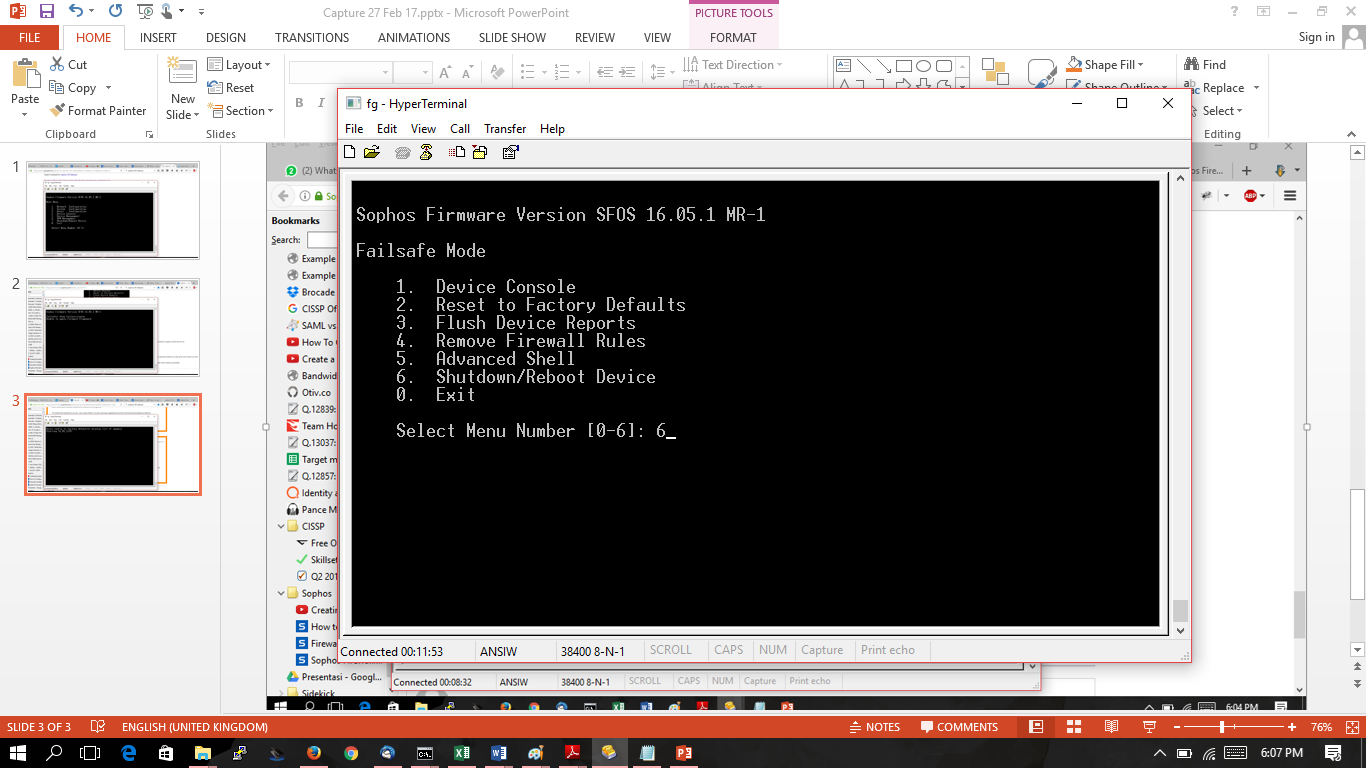The image size is (1366, 768).
Task: Select the Text Box shape in gallery
Action: point(843,66)
